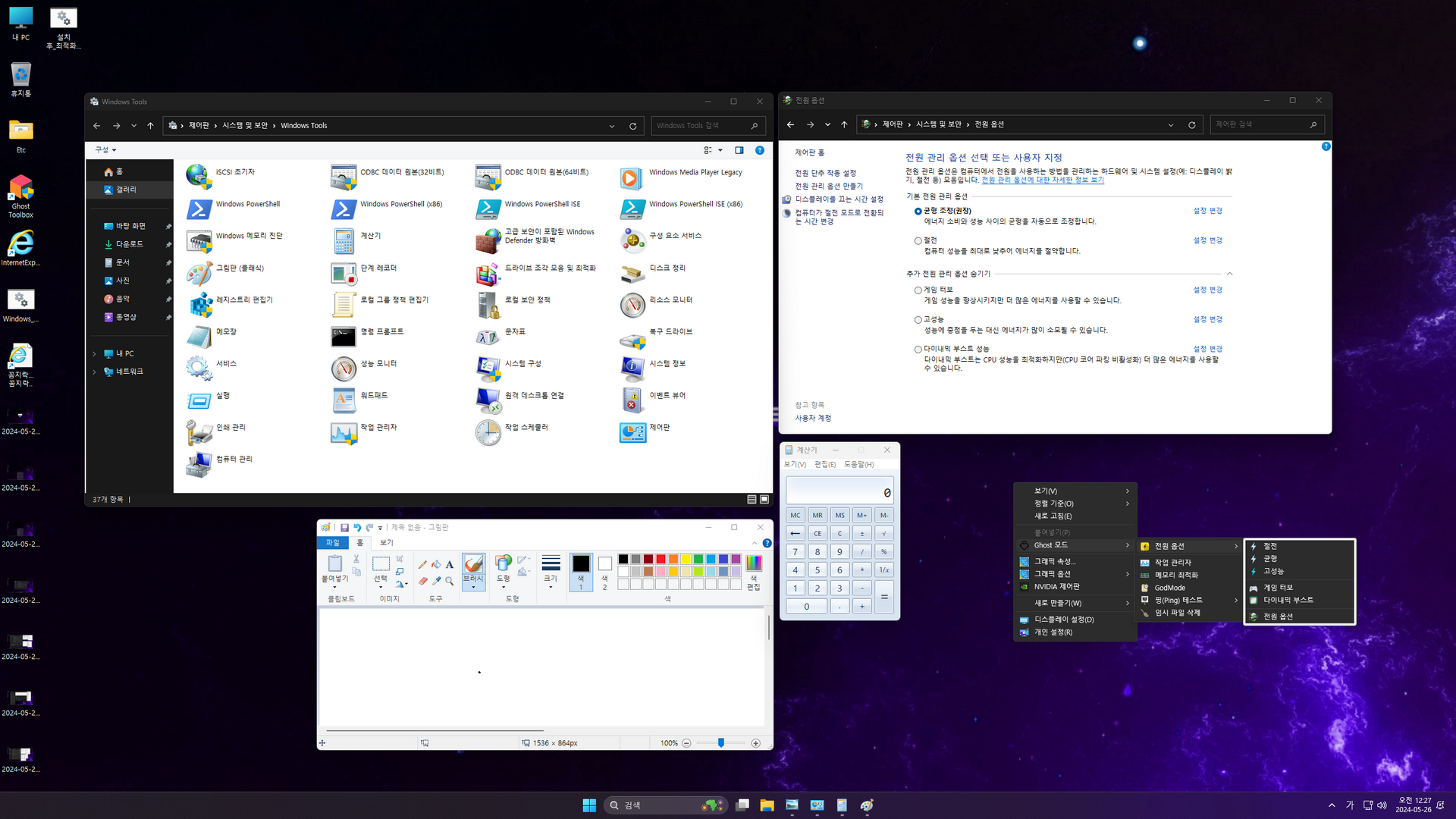1456x819 pixels.
Task: Click the 전원 단추 작동 설정 link
Action: point(825,174)
